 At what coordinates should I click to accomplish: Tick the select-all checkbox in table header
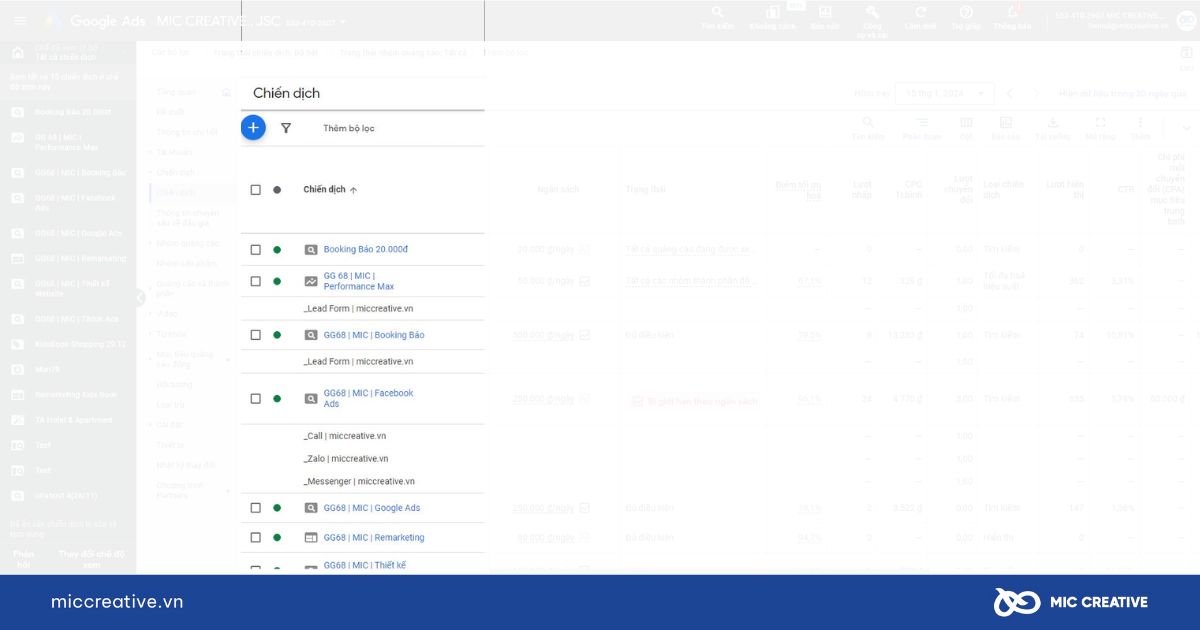point(256,190)
